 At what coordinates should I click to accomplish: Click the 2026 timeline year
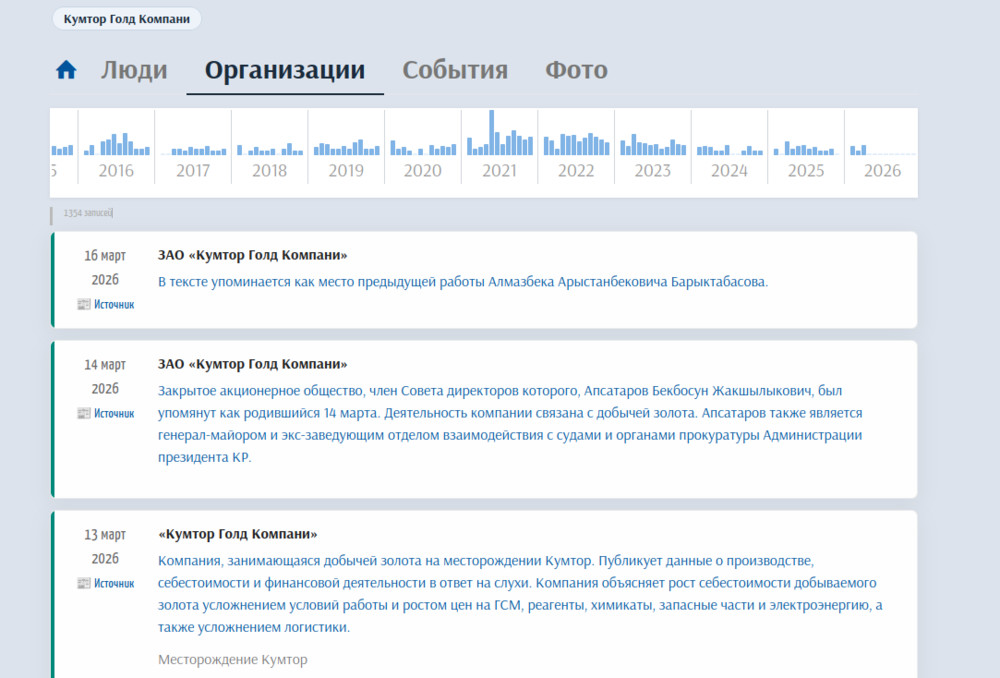coord(882,171)
